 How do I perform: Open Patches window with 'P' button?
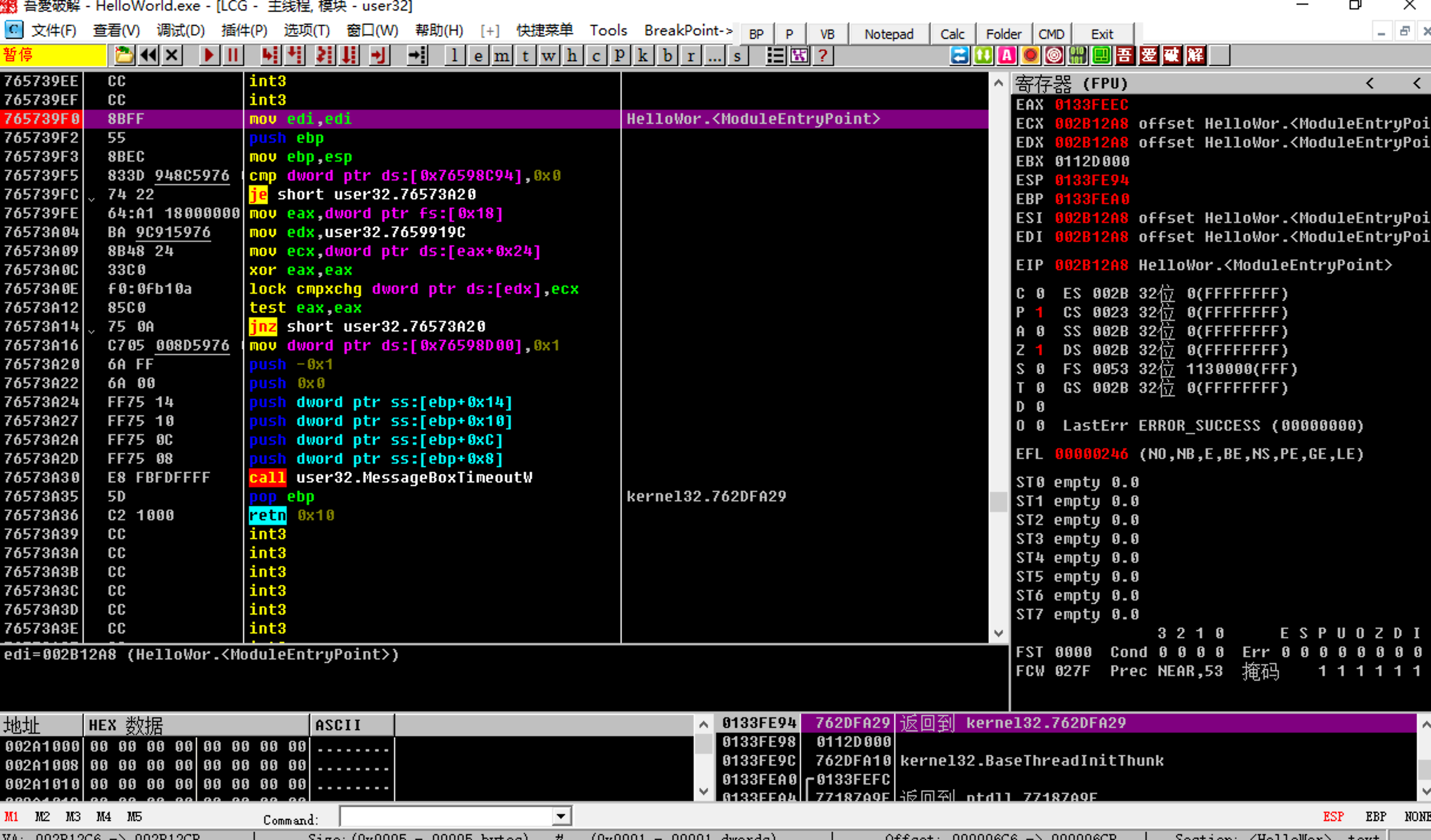(619, 56)
